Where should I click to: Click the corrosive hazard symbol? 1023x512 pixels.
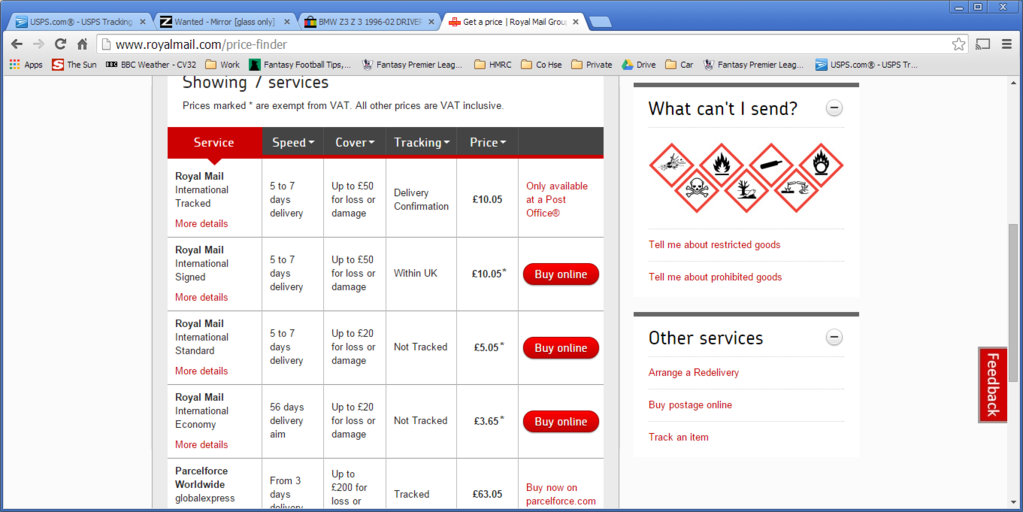coord(795,190)
